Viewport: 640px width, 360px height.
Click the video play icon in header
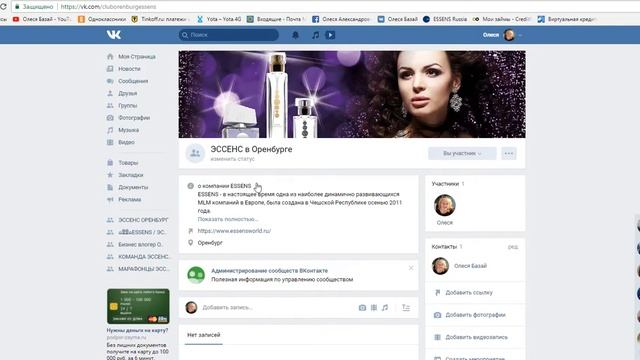(x=330, y=35)
